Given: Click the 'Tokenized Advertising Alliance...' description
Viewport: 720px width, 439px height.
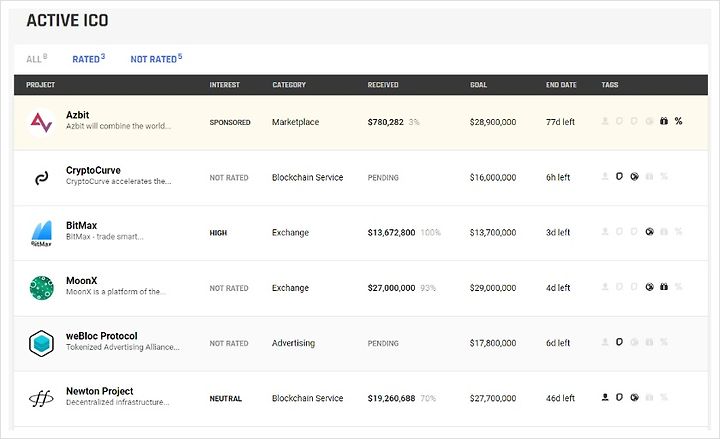Looking at the screenshot, I should [123, 347].
